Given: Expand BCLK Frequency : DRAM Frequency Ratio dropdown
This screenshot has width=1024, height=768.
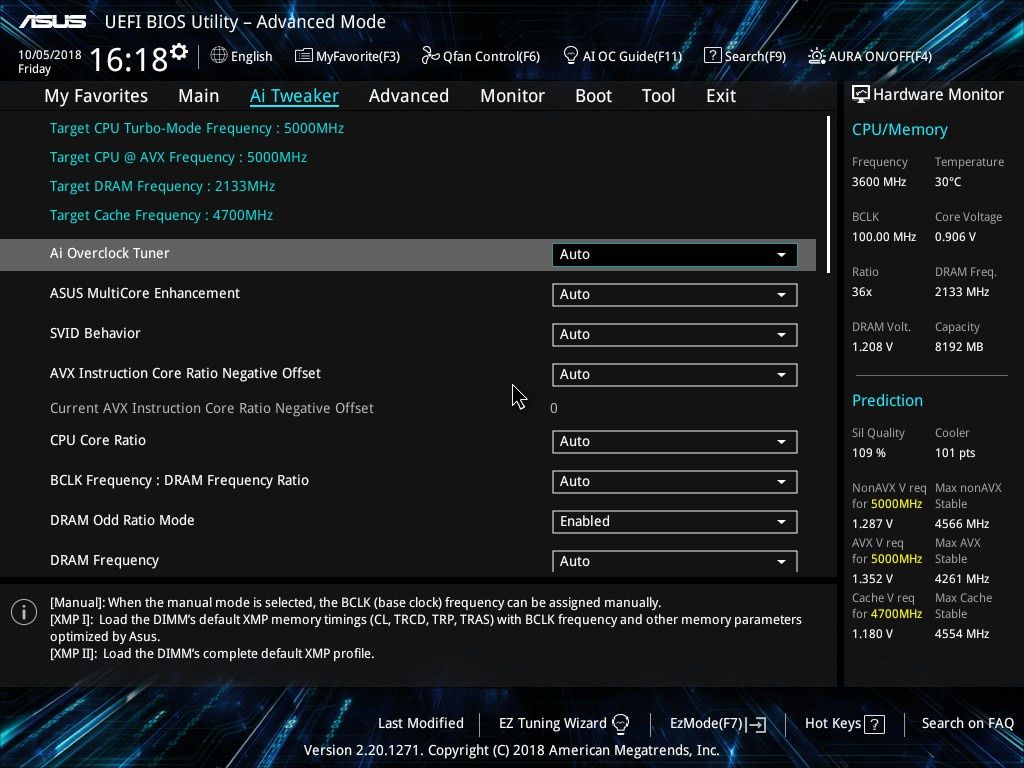Looking at the screenshot, I should (675, 481).
